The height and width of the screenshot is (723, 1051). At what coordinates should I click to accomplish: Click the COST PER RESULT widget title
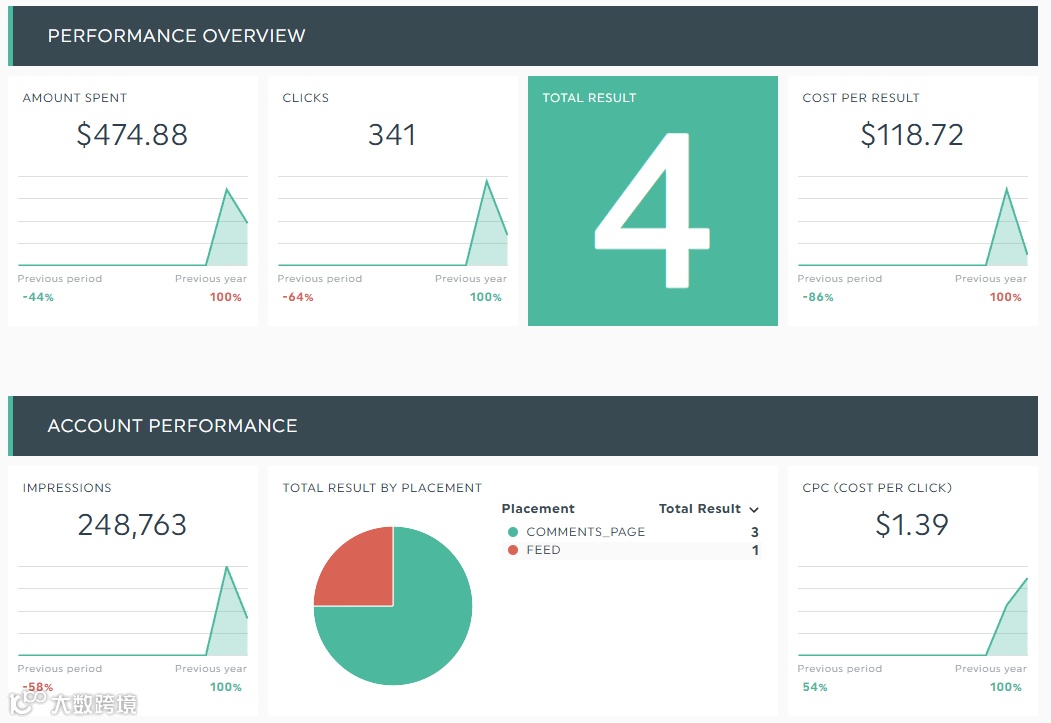pyautogui.click(x=861, y=98)
